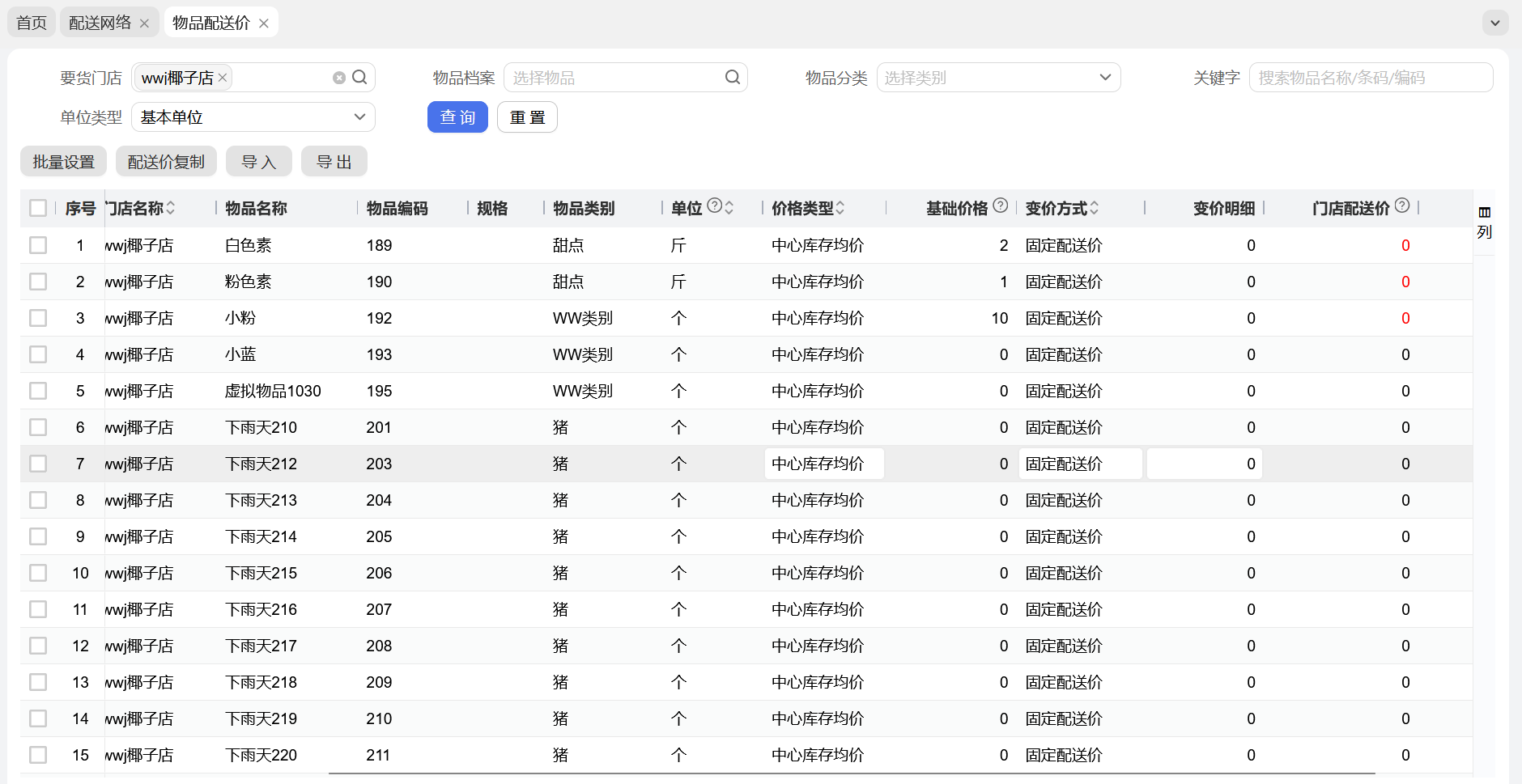Image resolution: width=1522 pixels, height=784 pixels.
Task: Close the 物品配送价 tab
Action: point(264,23)
